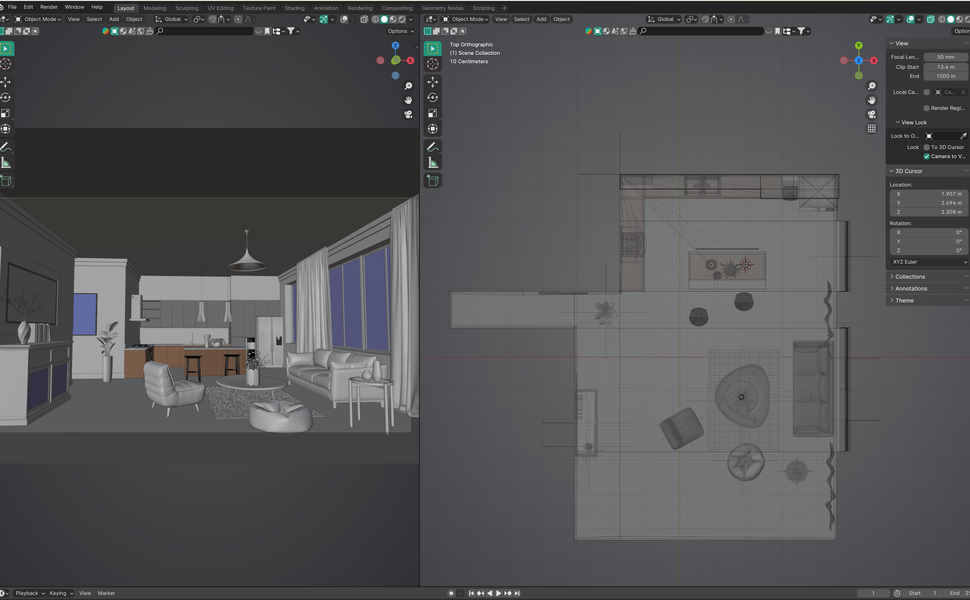Select the Move tool in right viewport

pos(433,82)
